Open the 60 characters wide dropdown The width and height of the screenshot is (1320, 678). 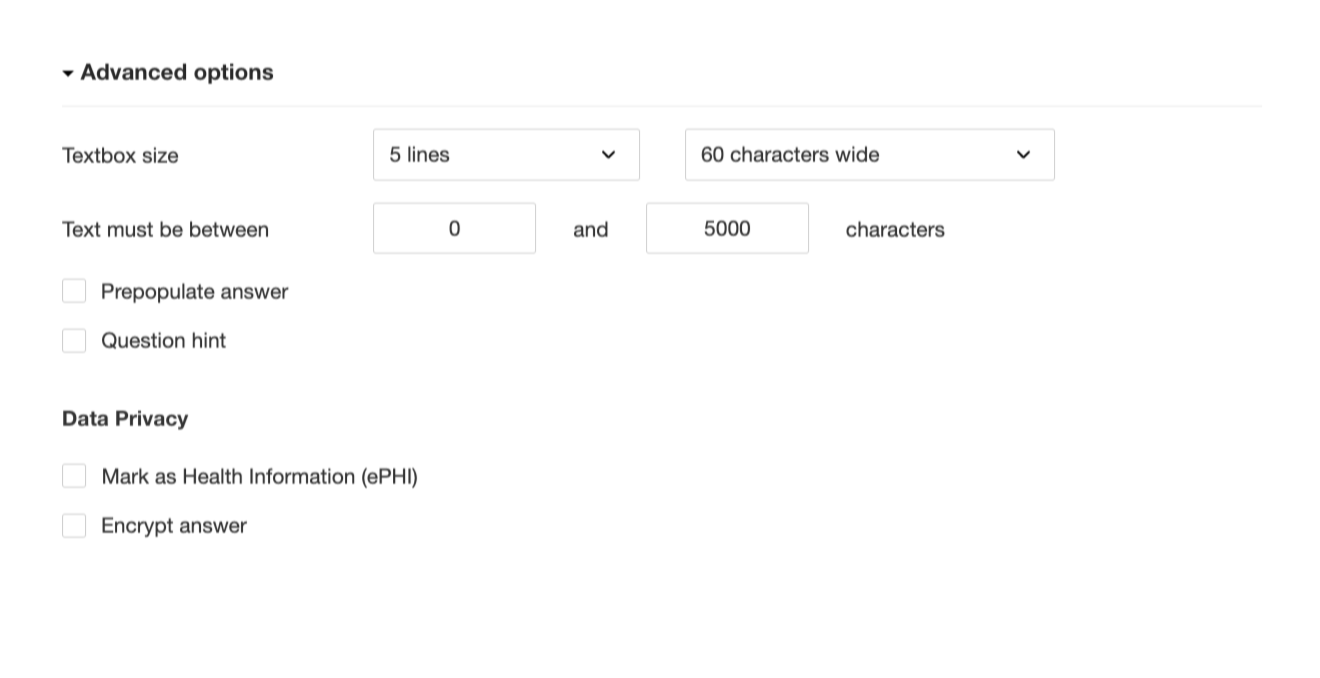[x=868, y=155]
